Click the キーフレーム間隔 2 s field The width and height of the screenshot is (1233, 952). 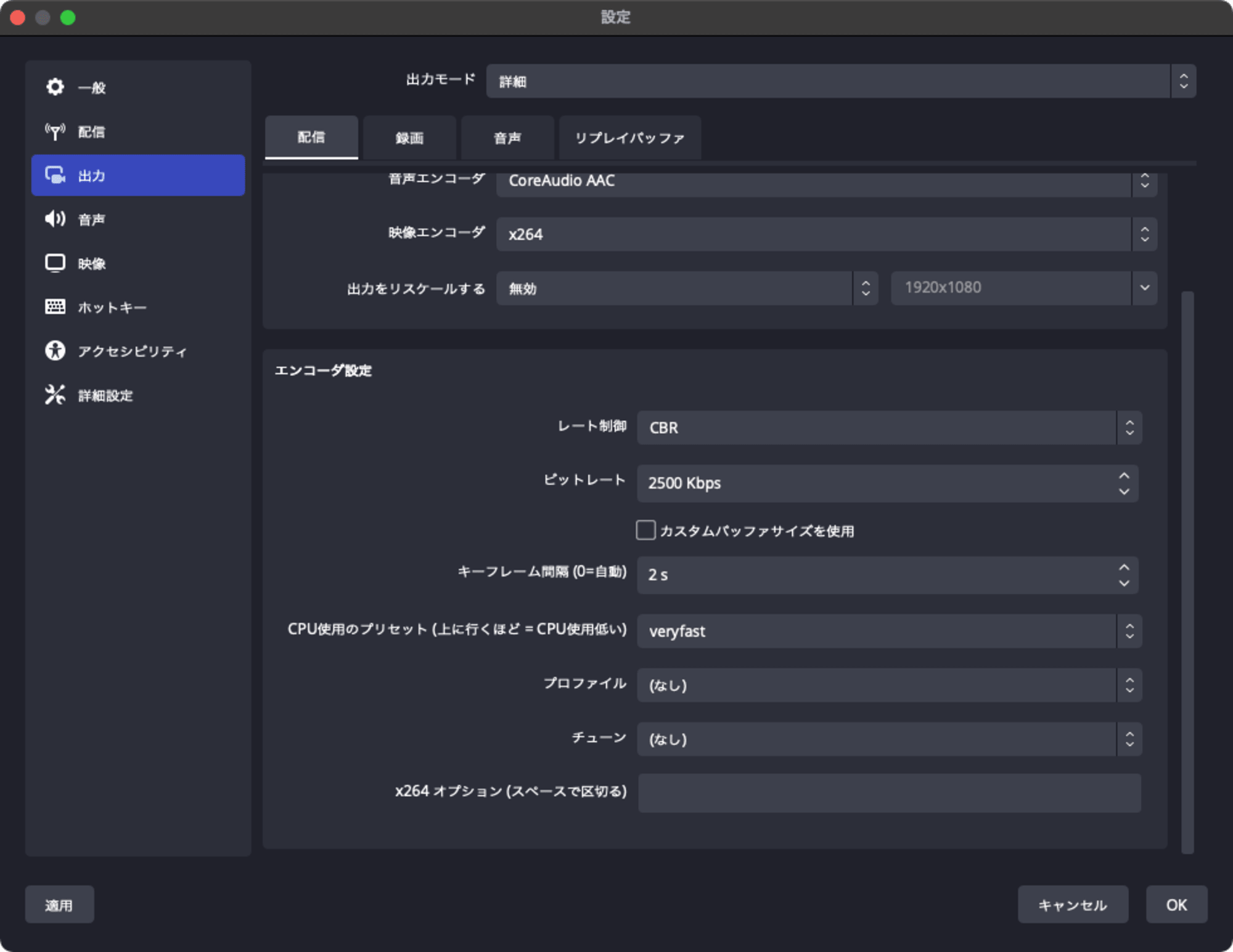coord(888,575)
